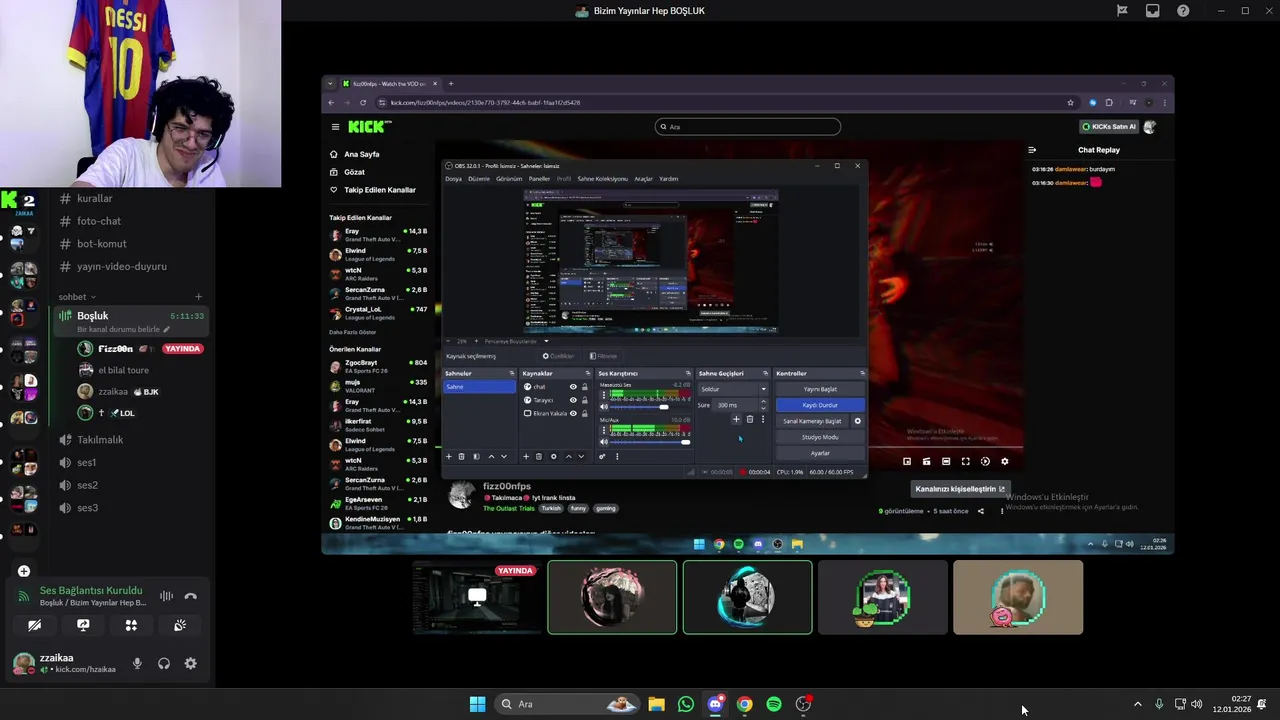Deafen with headphones icon next to zzaikaa
This screenshot has width=1280, height=720.
point(163,663)
